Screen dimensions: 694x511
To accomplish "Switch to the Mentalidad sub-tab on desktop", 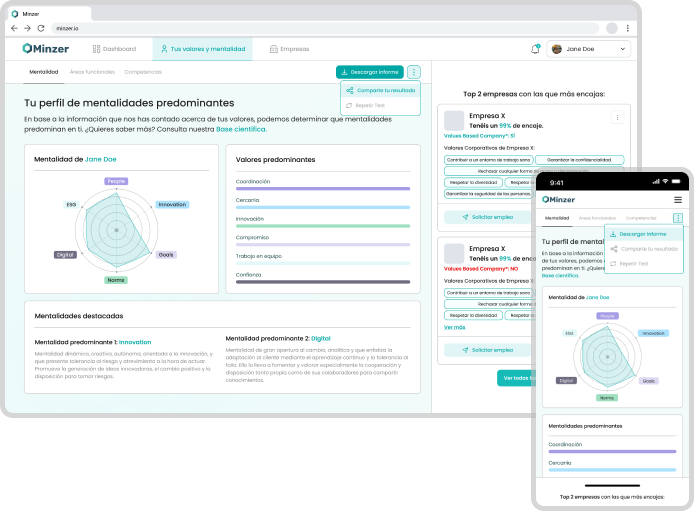I will coord(44,72).
